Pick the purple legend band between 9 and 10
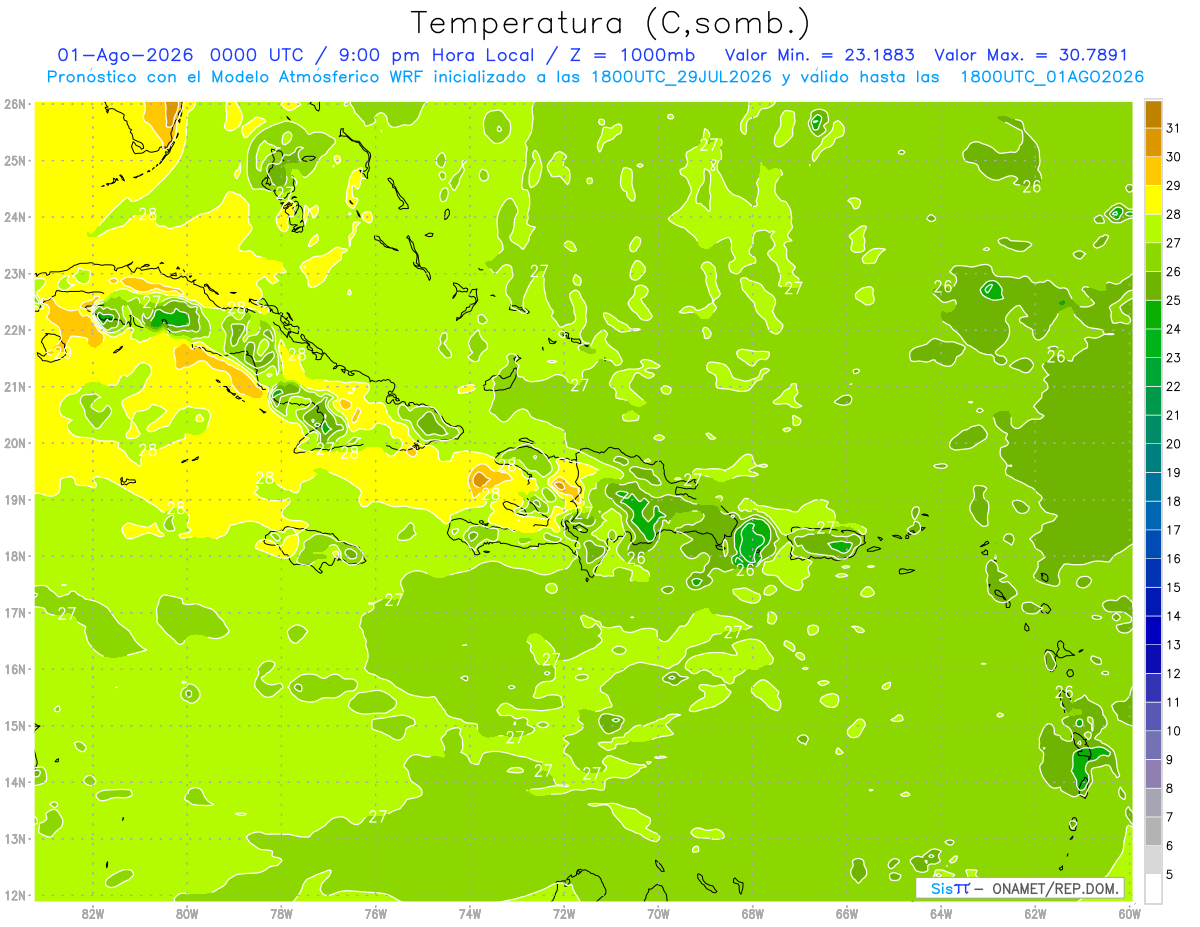This screenshot has width=1200, height=927. [1153, 745]
